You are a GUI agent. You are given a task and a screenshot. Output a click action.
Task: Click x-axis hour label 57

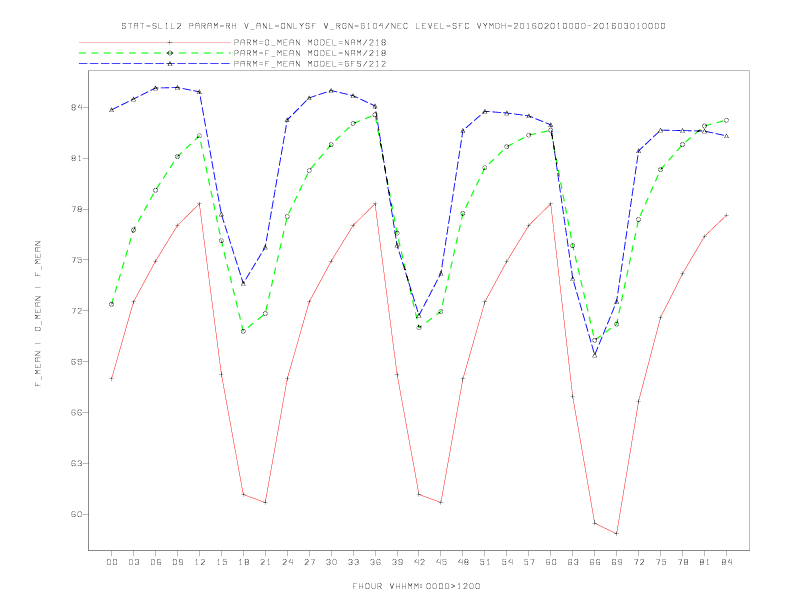click(529, 562)
